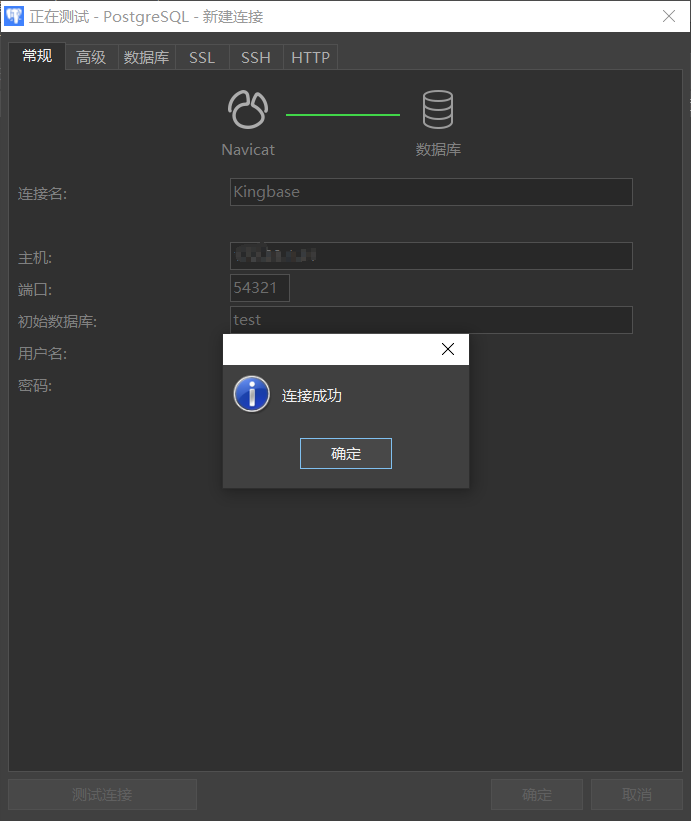This screenshot has width=691, height=821.
Task: Click the 连接成功 message text
Action: point(311,395)
